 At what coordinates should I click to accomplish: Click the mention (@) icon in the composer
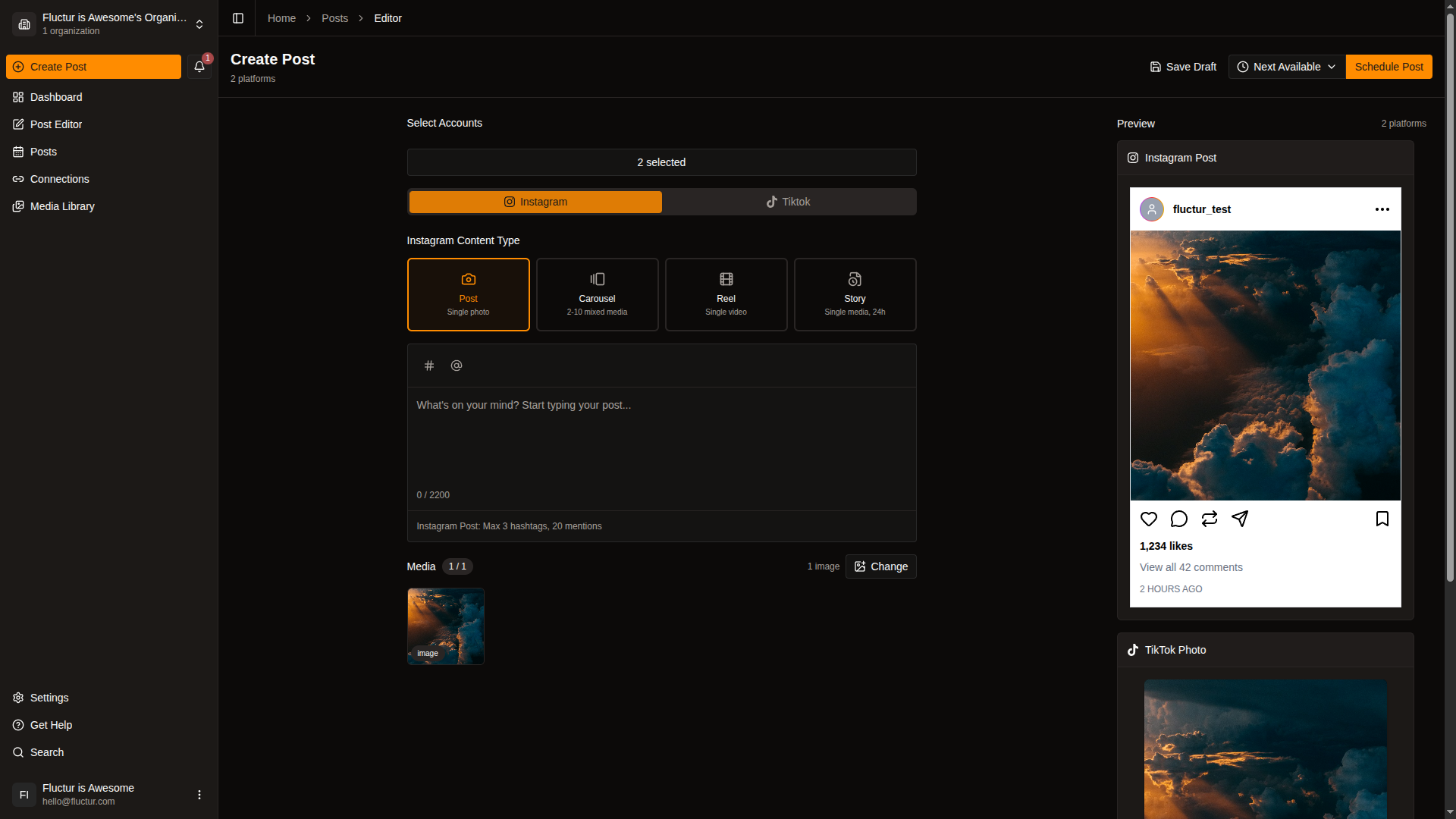456,366
